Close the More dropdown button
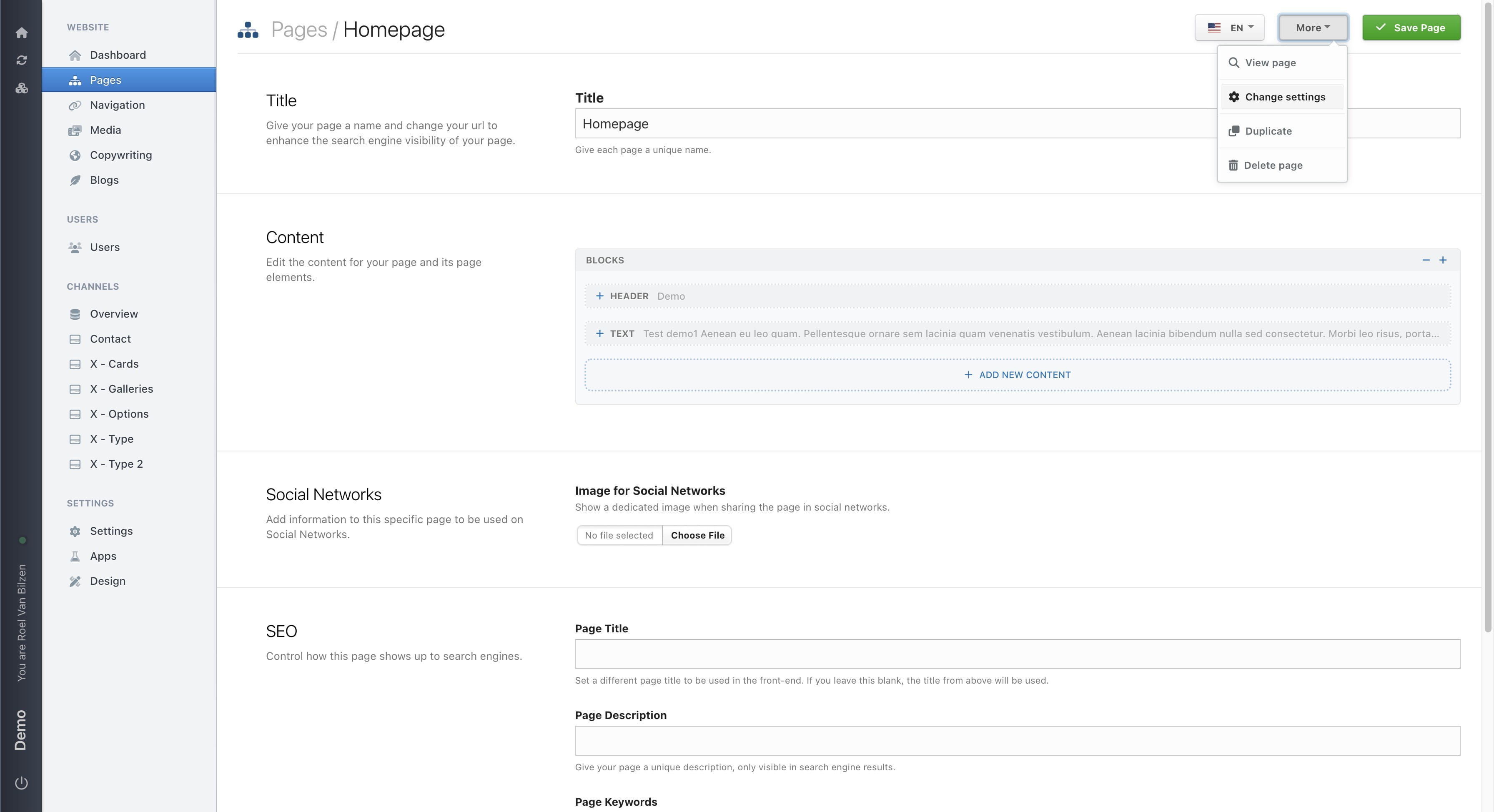The image size is (1494, 812). click(1313, 28)
